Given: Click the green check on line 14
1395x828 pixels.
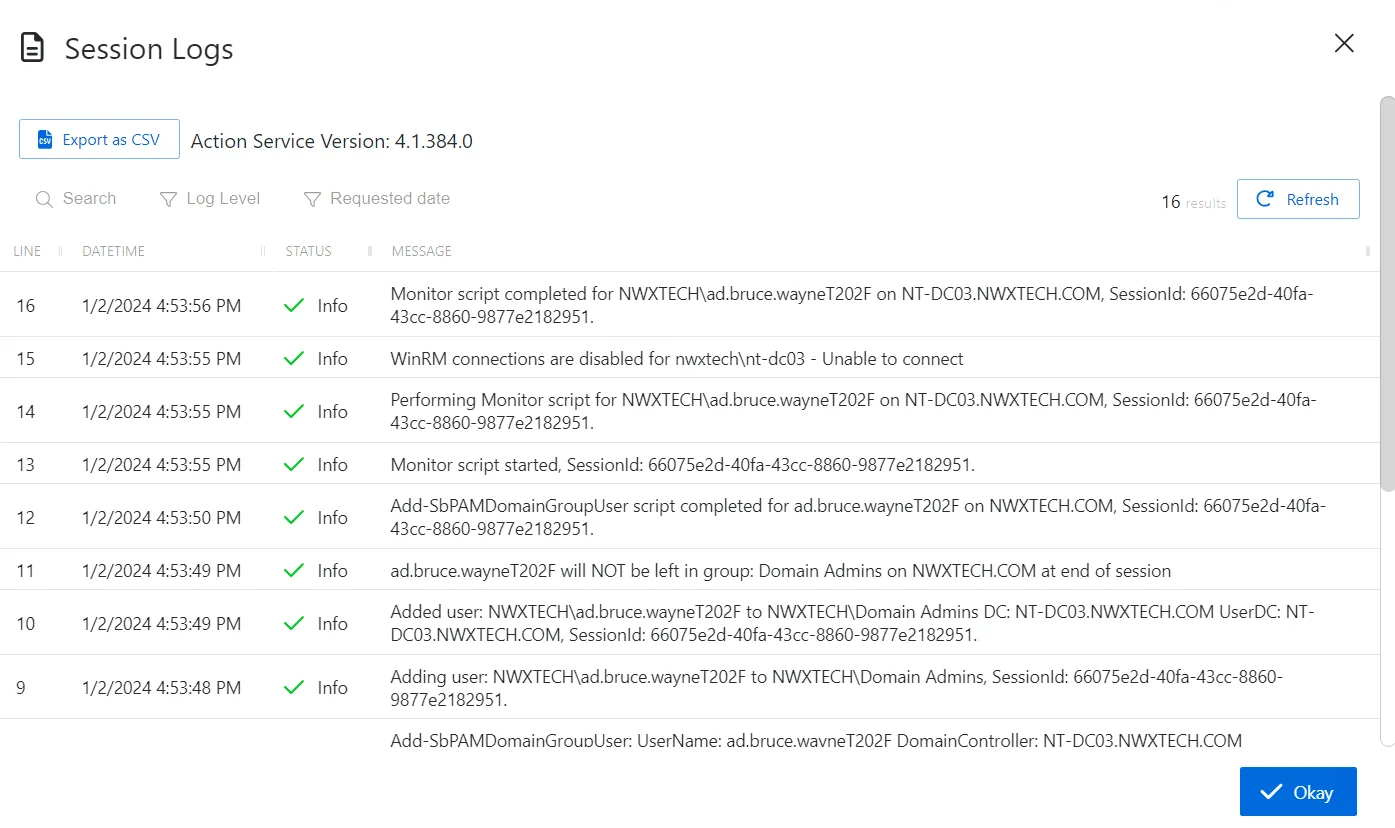Looking at the screenshot, I should 294,412.
